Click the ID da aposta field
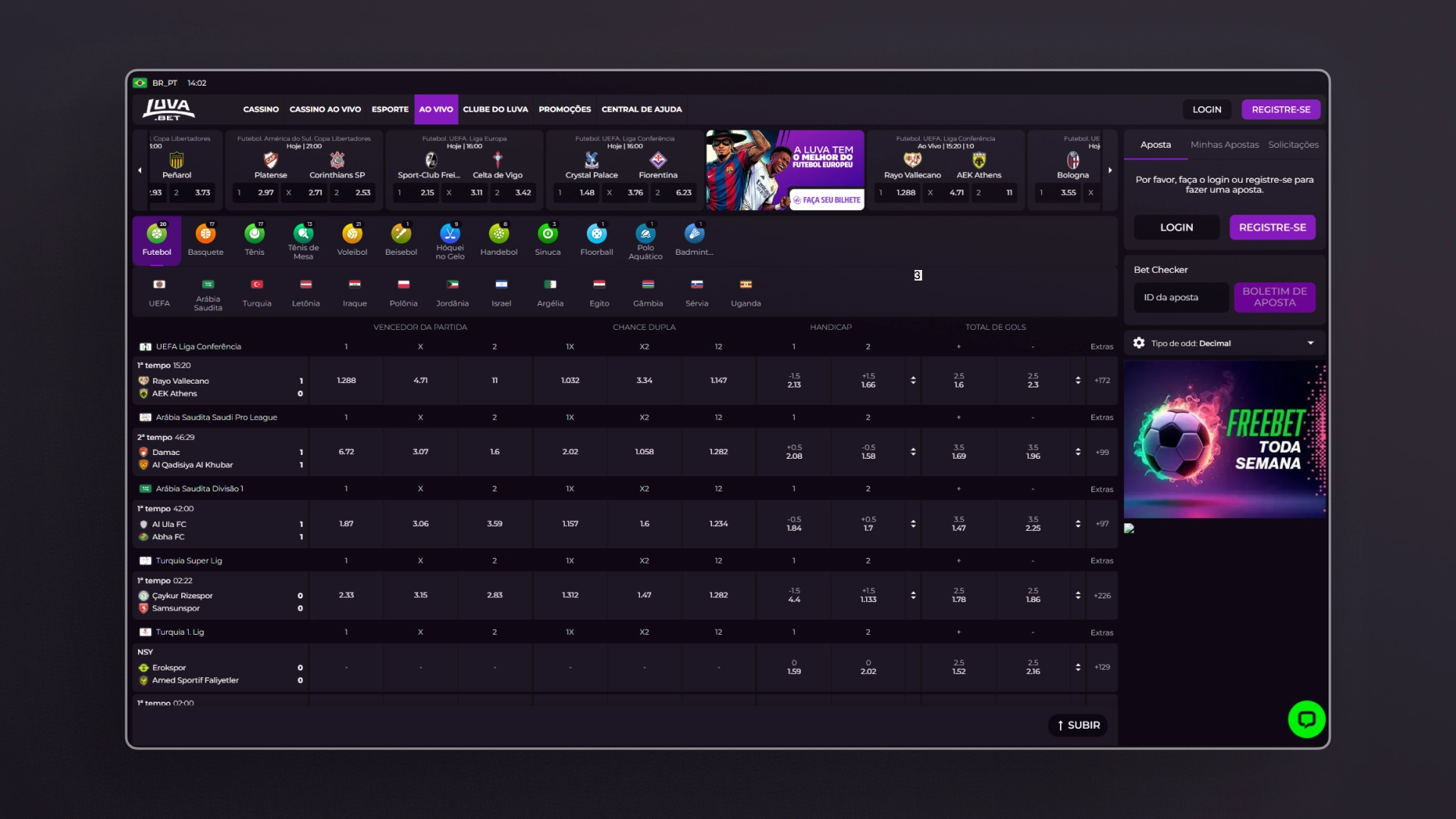 1181,297
